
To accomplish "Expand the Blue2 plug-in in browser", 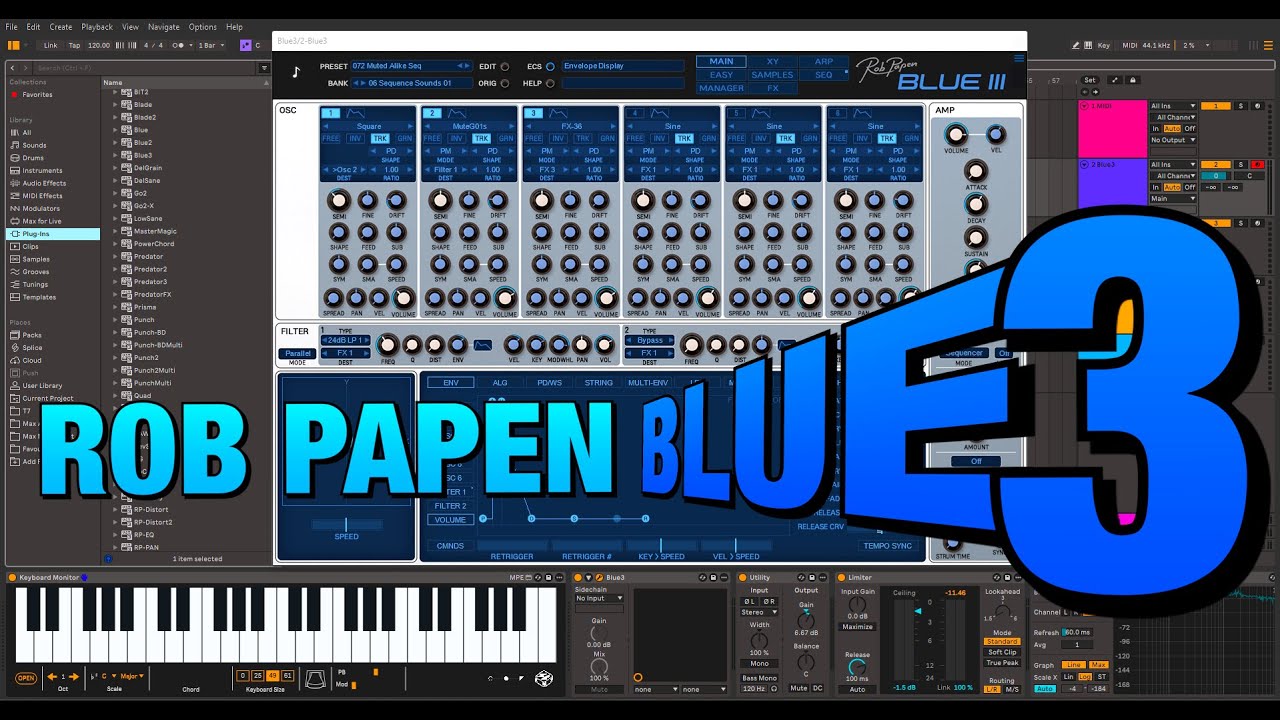I will [x=115, y=143].
